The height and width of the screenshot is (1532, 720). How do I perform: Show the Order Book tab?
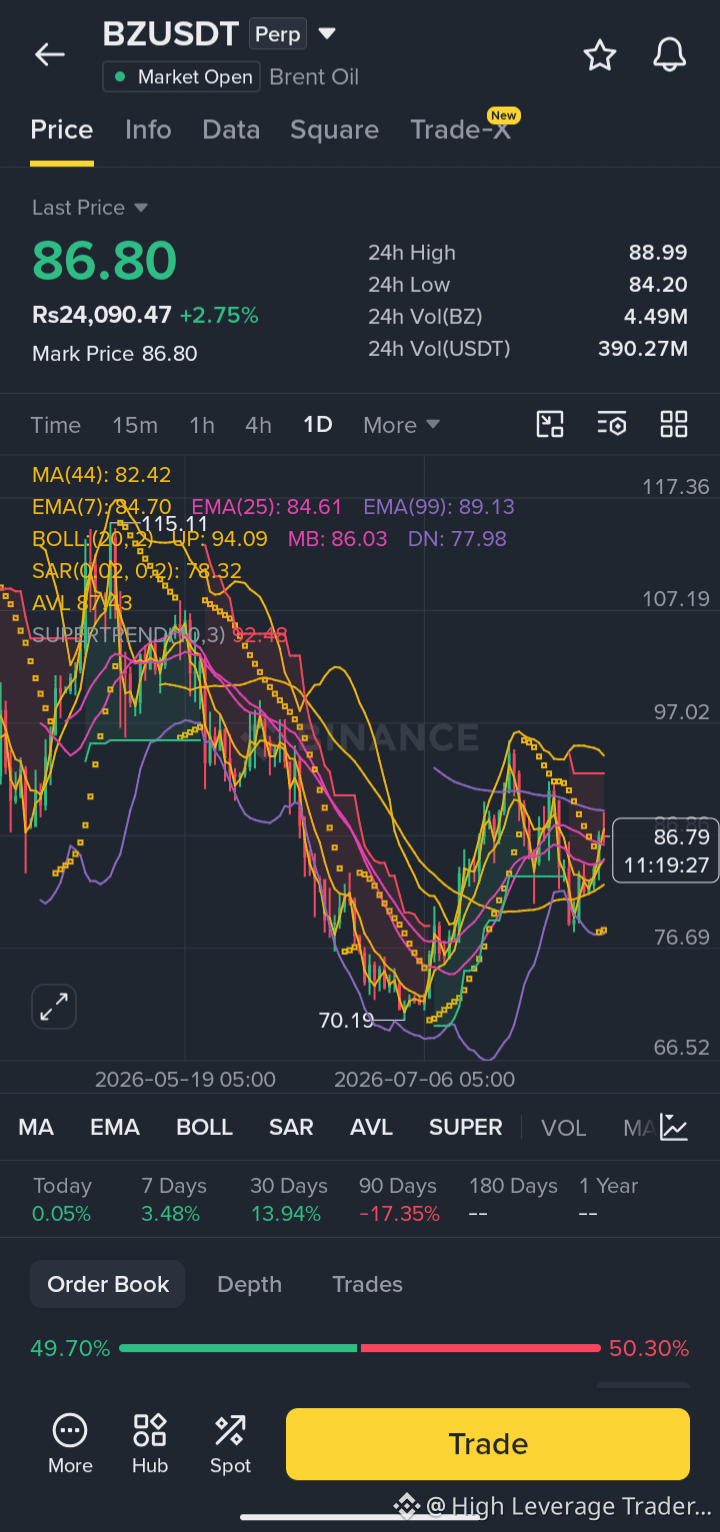click(x=108, y=1285)
